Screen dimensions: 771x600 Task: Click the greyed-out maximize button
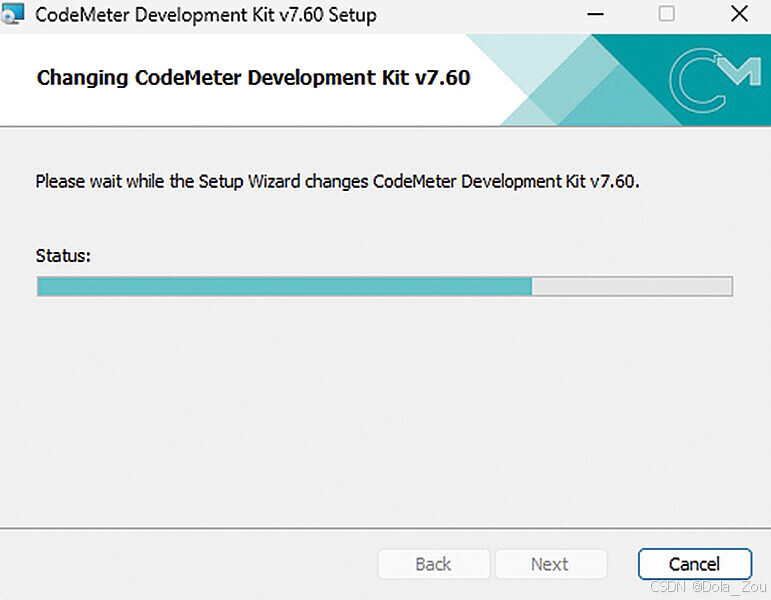tap(666, 14)
